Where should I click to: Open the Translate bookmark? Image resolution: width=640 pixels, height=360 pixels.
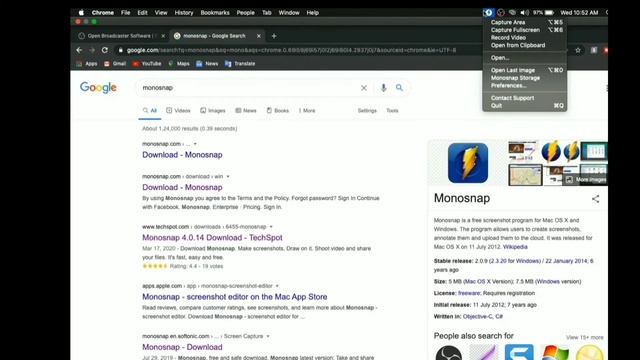240,64
